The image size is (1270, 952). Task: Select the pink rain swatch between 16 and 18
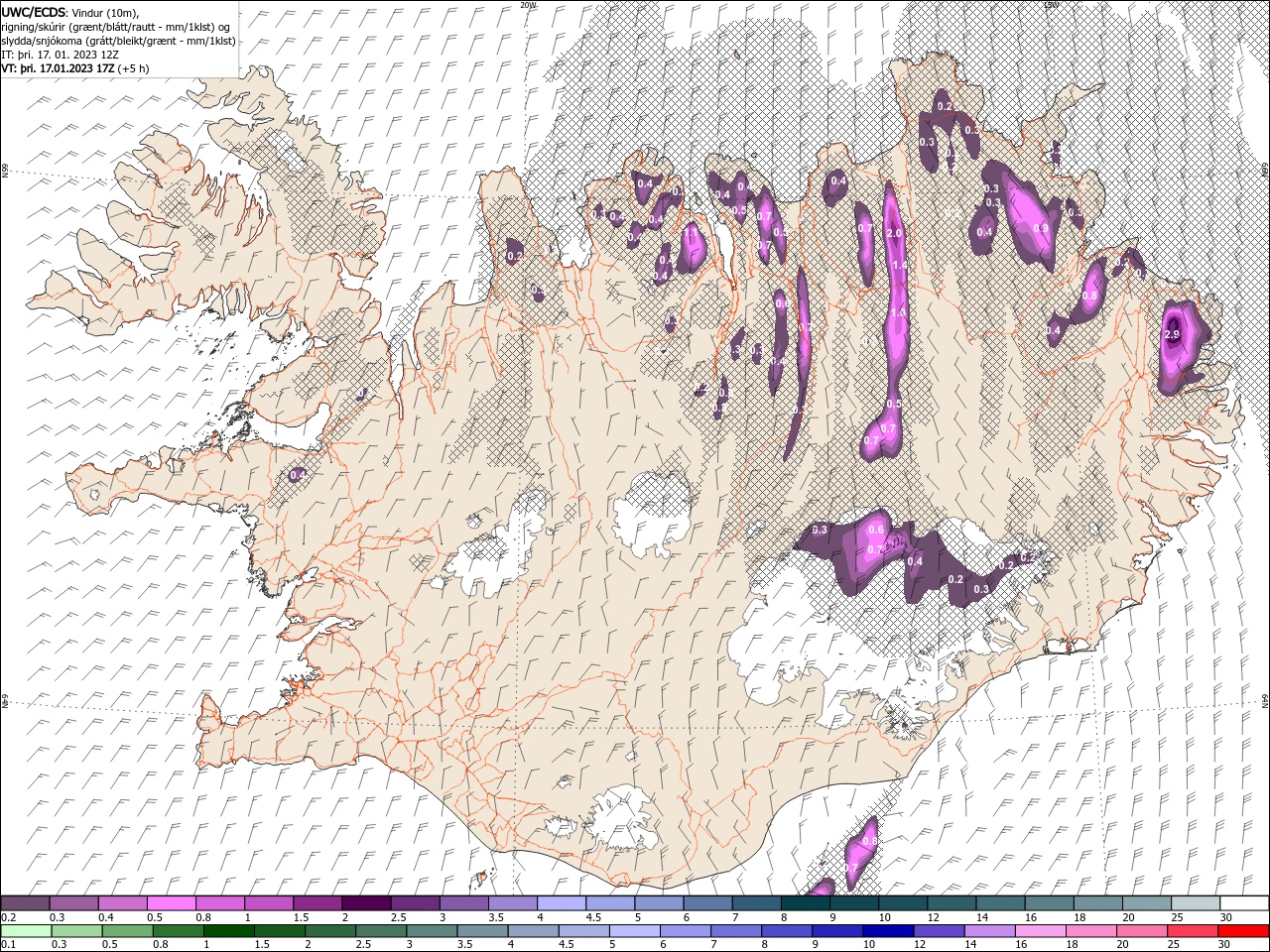1041,931
